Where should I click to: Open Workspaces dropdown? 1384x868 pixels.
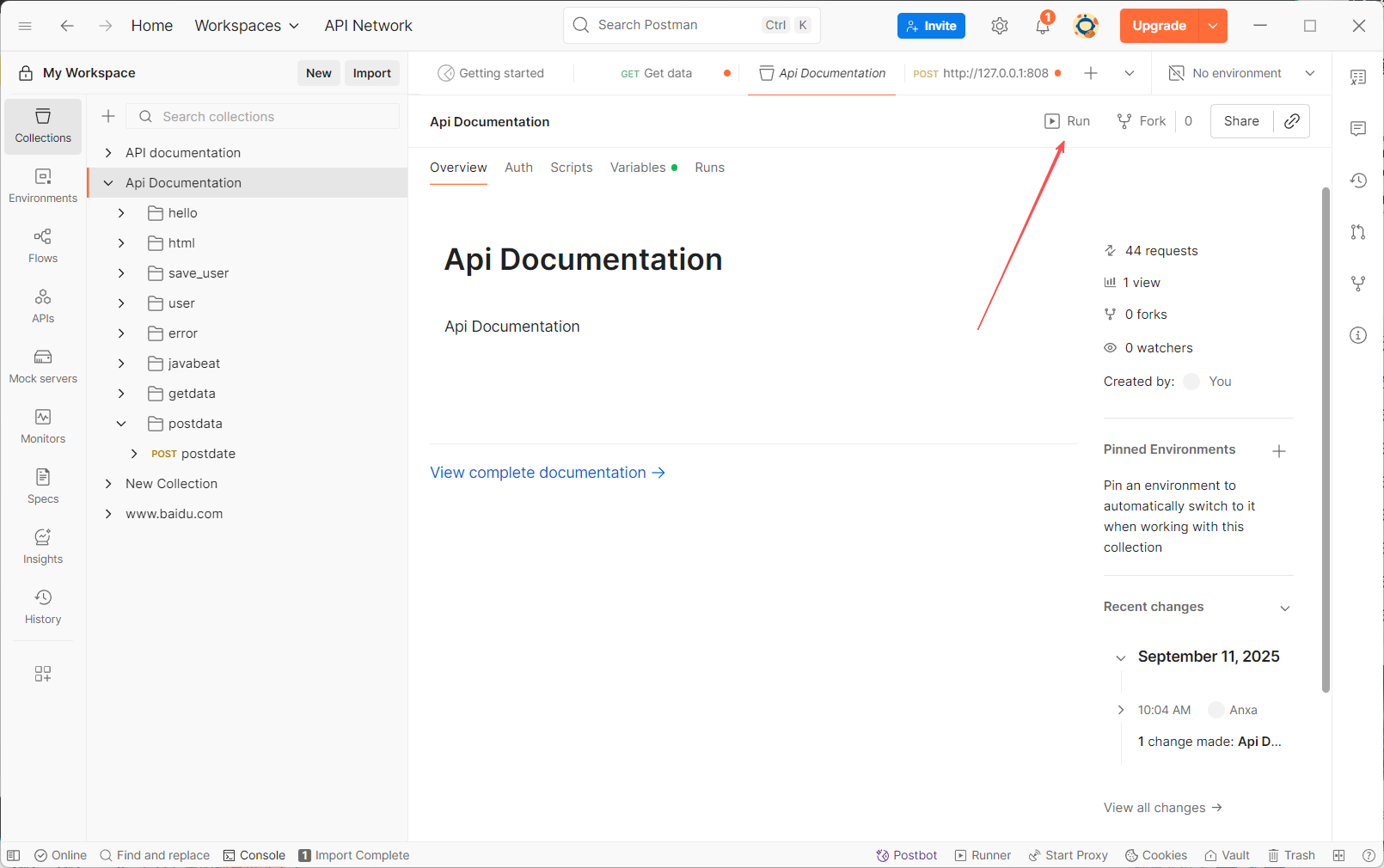coord(247,26)
